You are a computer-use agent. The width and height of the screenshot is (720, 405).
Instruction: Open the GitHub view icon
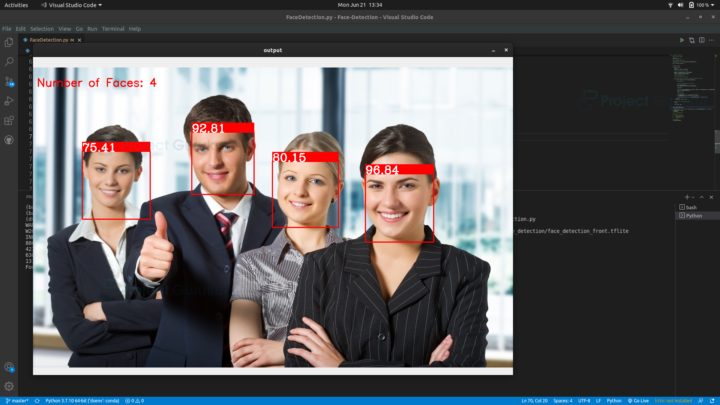coord(9,140)
